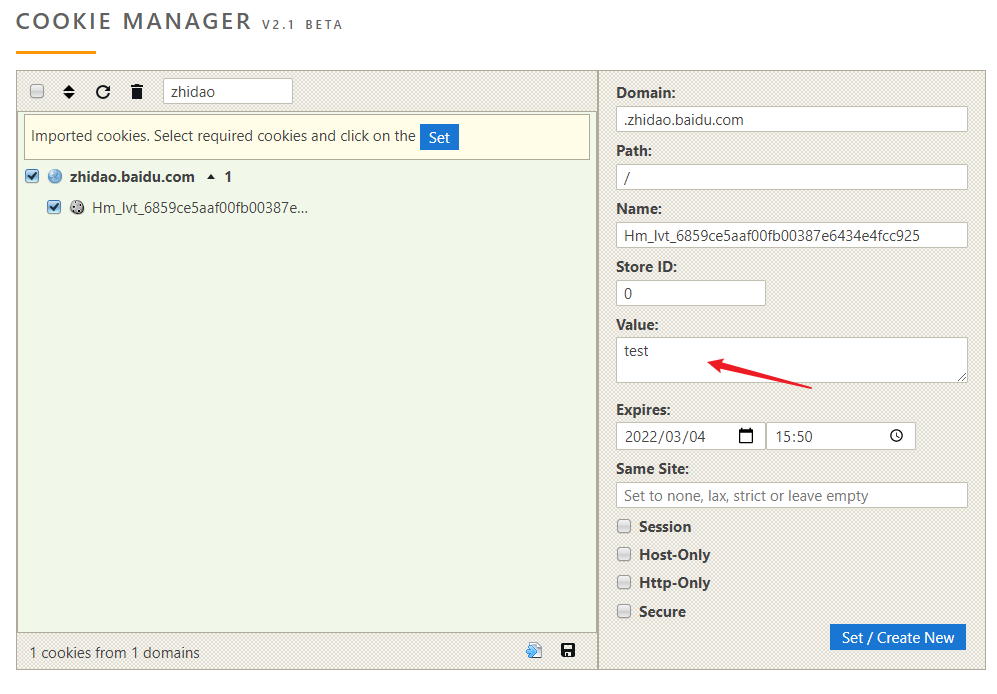Click the expand/collapse all arrows icon

pos(69,92)
